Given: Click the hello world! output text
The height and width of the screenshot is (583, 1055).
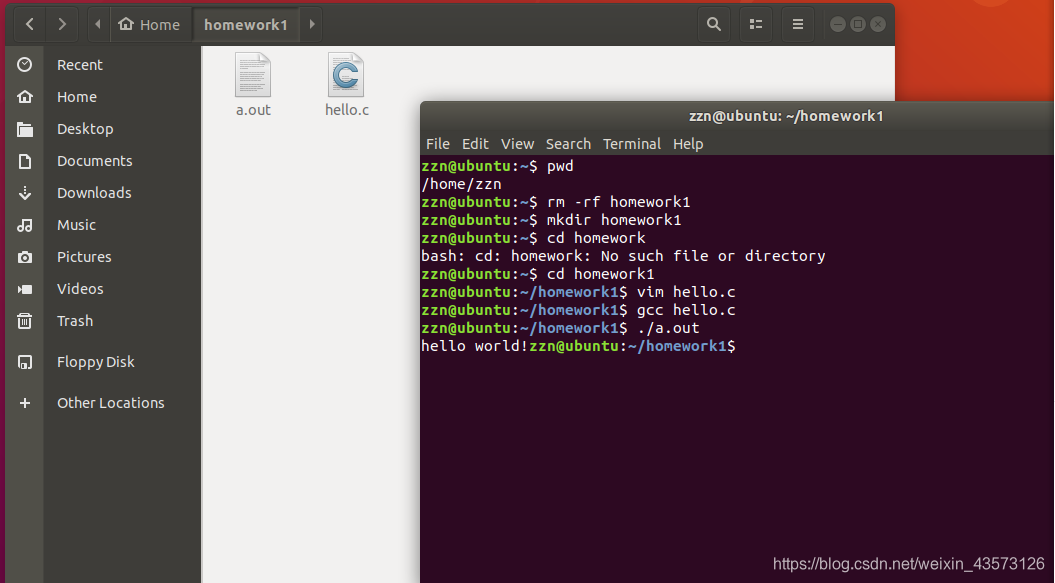Looking at the screenshot, I should pos(474,346).
